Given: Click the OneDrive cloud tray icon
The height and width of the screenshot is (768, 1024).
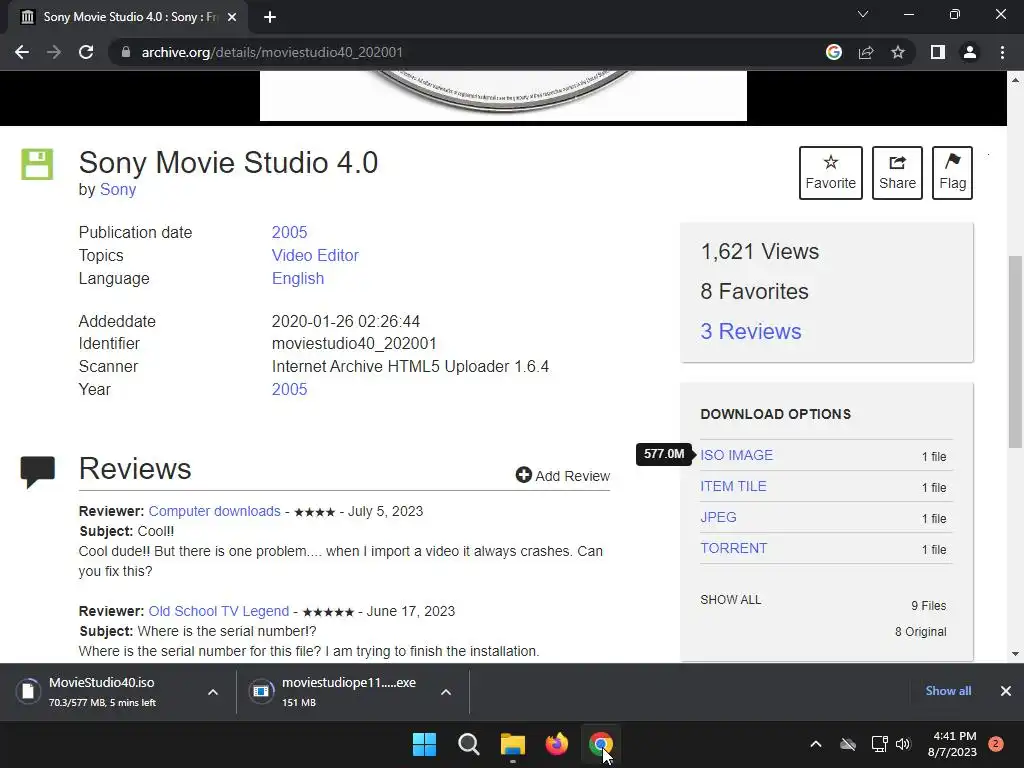Looking at the screenshot, I should (848, 744).
